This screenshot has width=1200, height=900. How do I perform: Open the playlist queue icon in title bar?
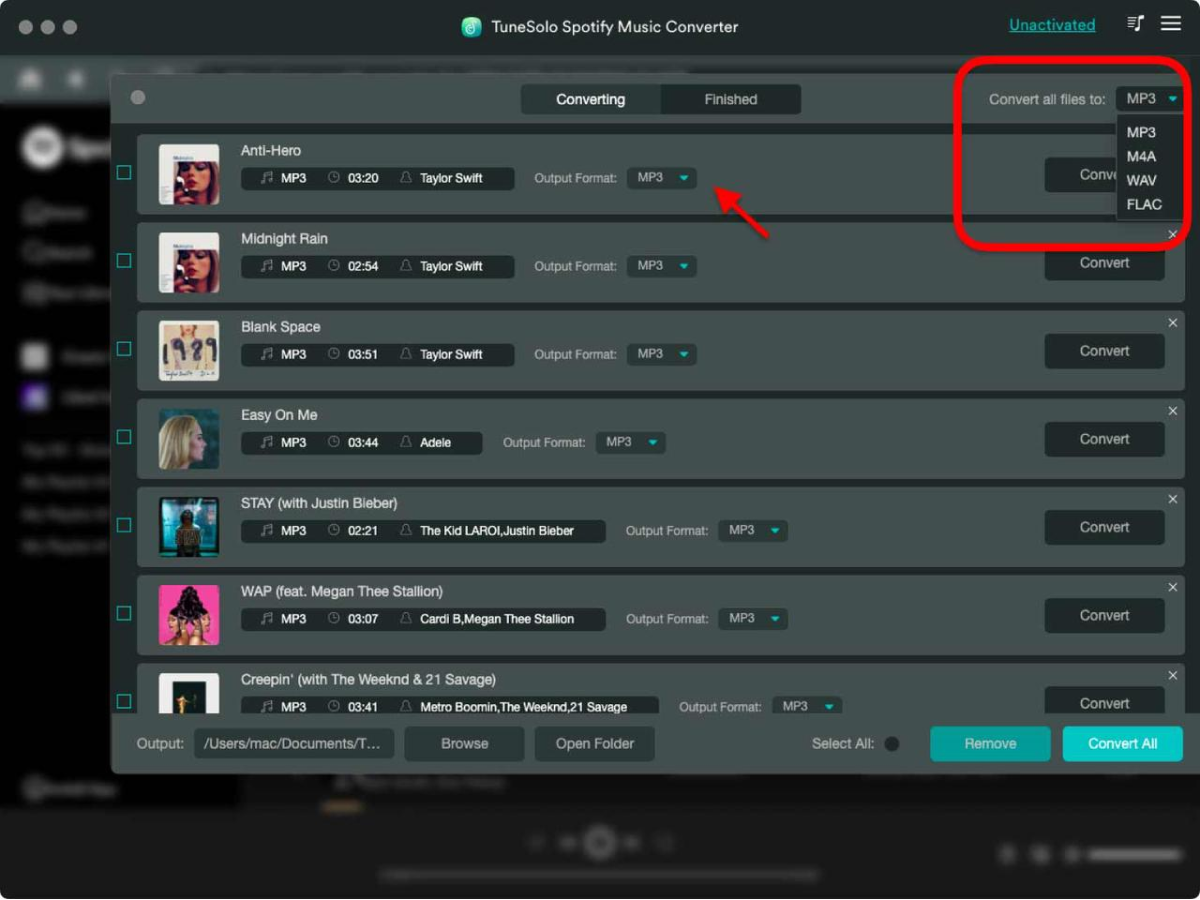coord(1135,23)
